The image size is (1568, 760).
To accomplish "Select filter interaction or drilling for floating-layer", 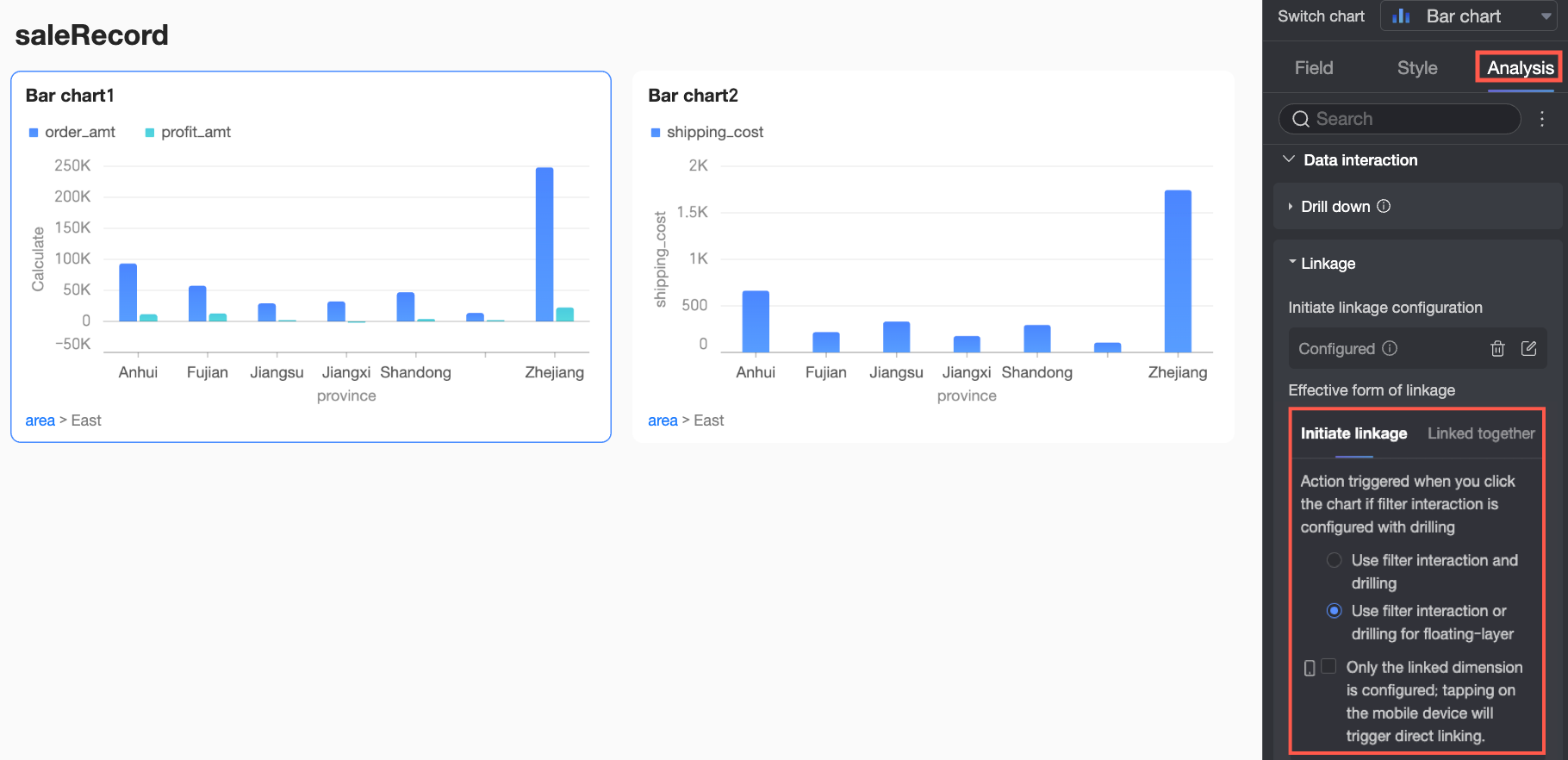I will [1335, 611].
